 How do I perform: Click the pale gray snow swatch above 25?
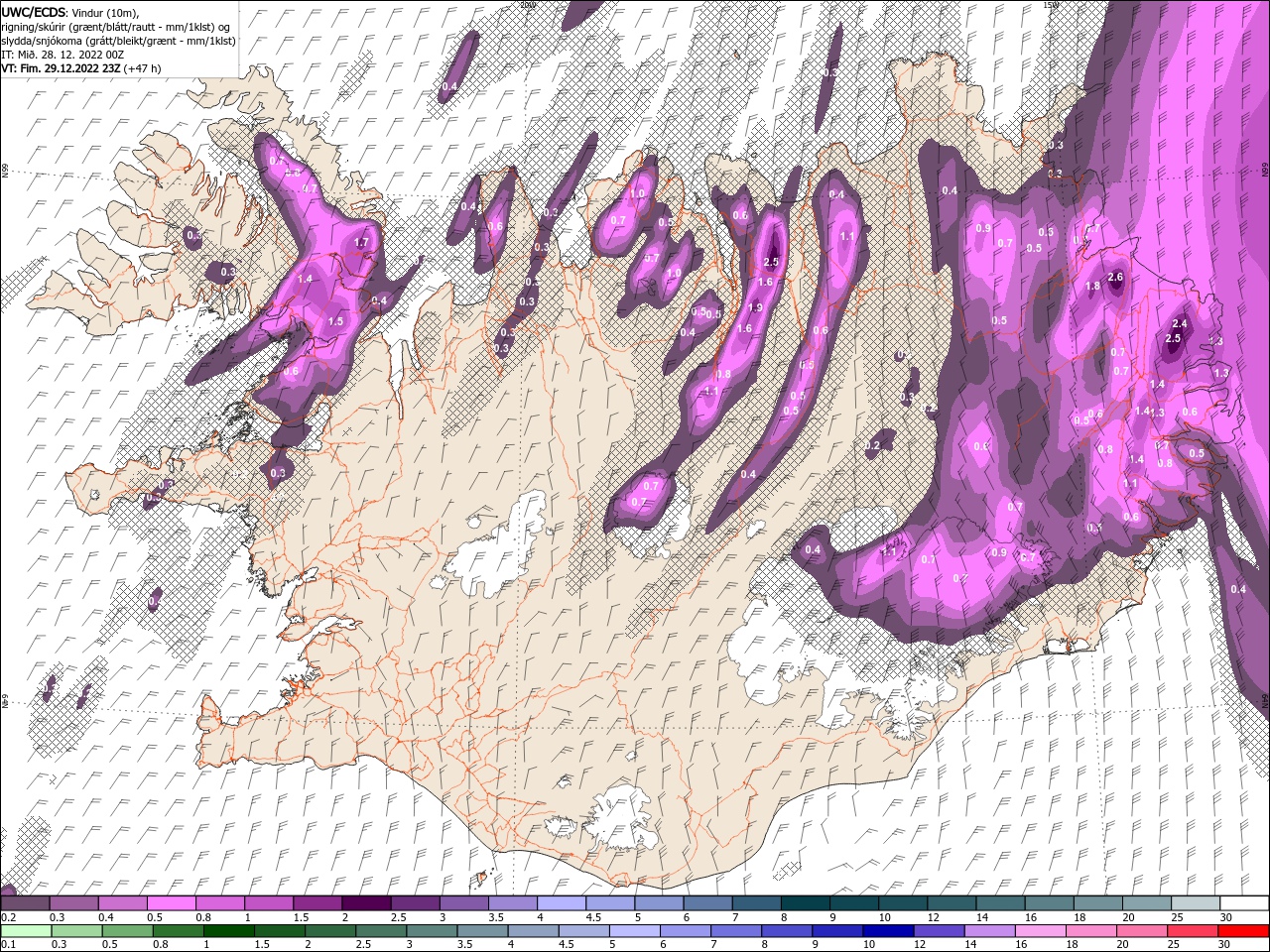pyautogui.click(x=1194, y=903)
